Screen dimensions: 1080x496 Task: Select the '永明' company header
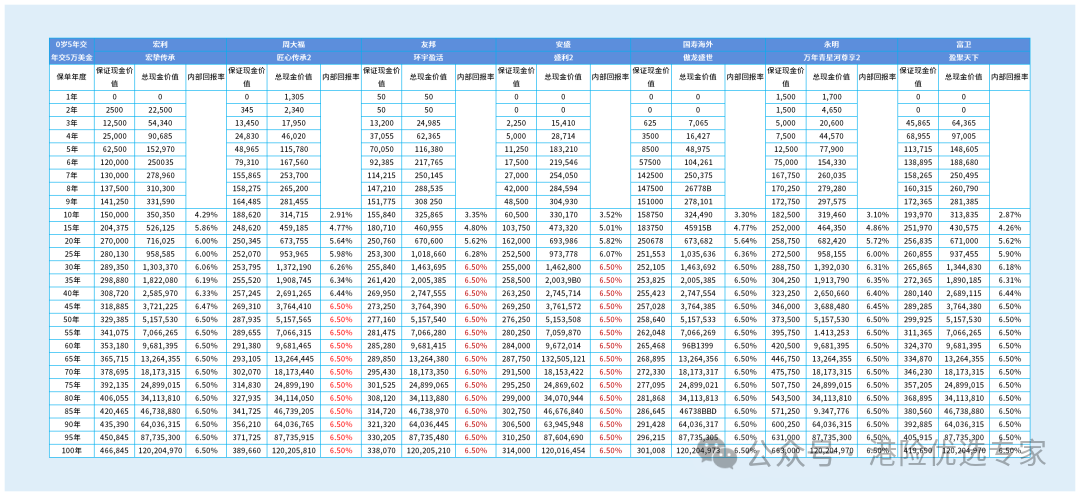click(x=831, y=43)
